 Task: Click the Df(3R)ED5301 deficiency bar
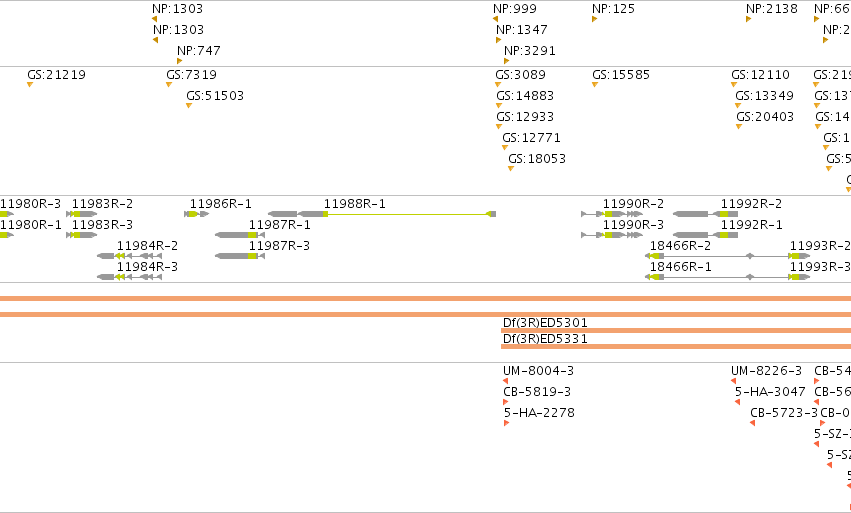pyautogui.click(x=676, y=330)
